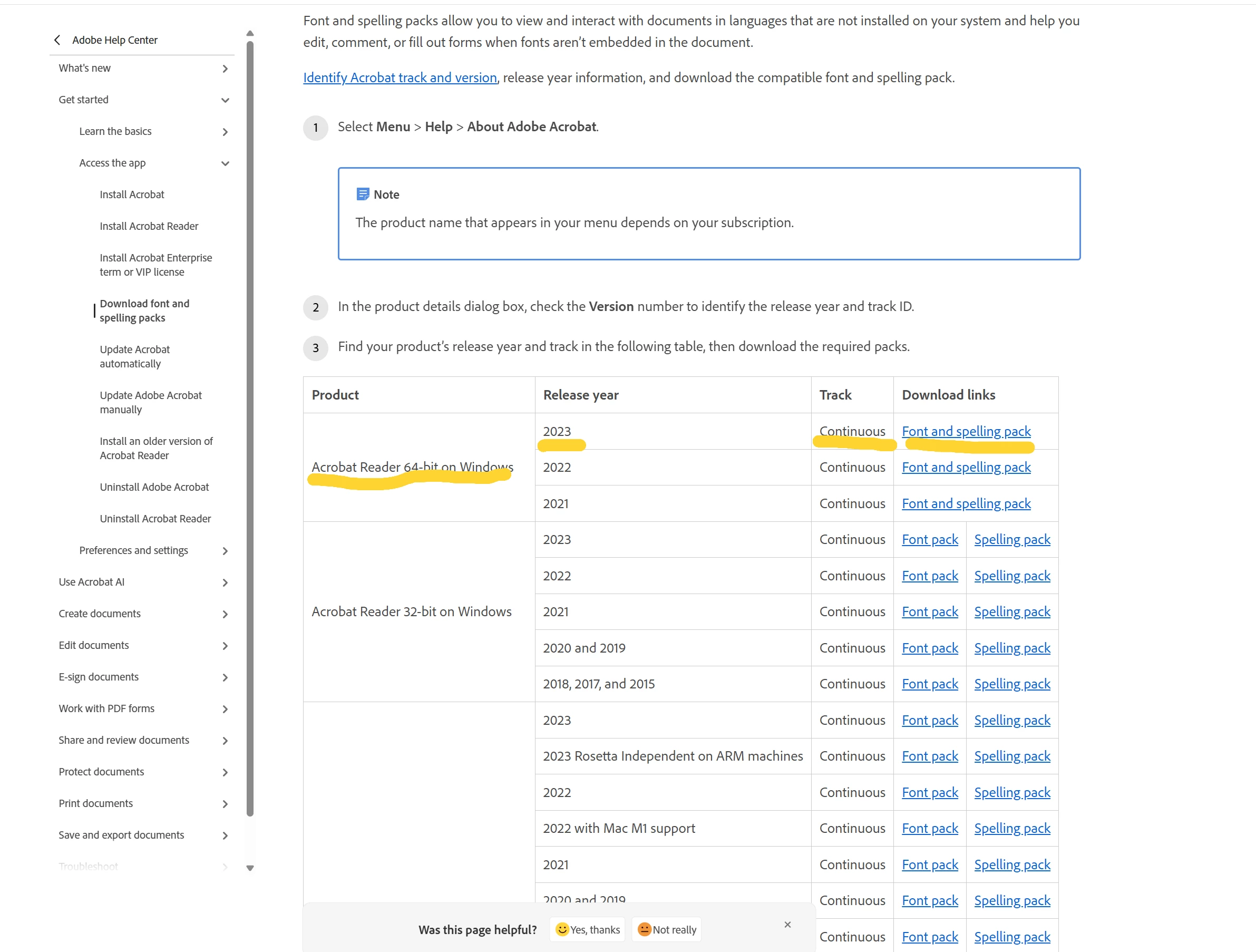This screenshot has height=952, width=1256.
Task: Expand the Use Acrobat AI section
Action: tap(225, 582)
